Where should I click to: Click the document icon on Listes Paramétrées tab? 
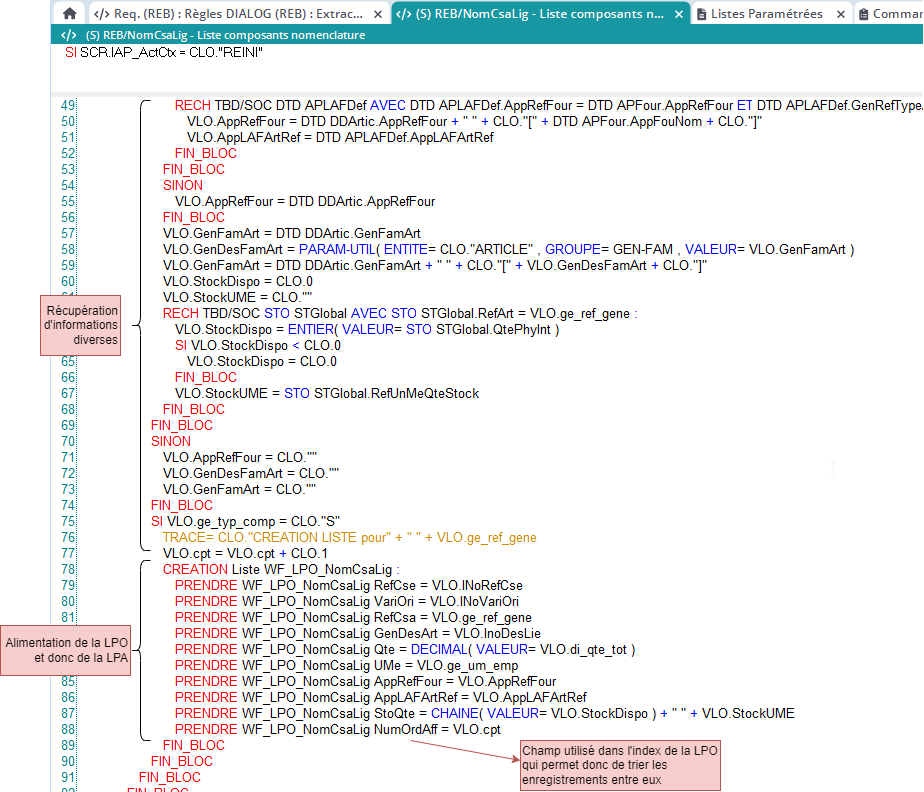[x=703, y=14]
